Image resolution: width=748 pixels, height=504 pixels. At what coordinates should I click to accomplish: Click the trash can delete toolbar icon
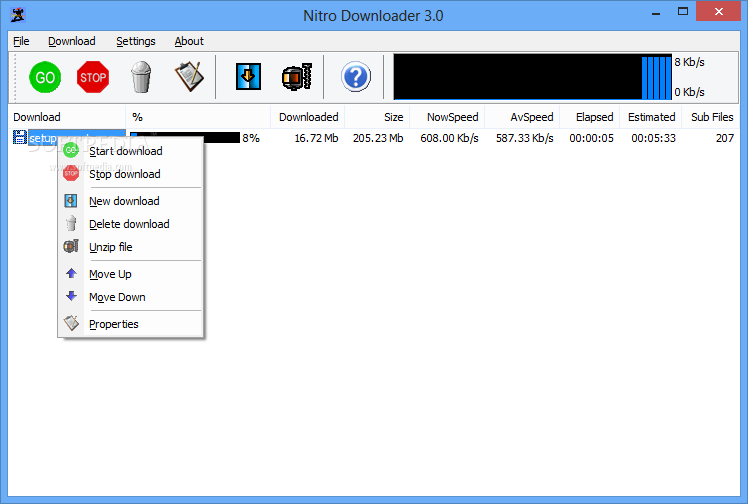coord(141,77)
